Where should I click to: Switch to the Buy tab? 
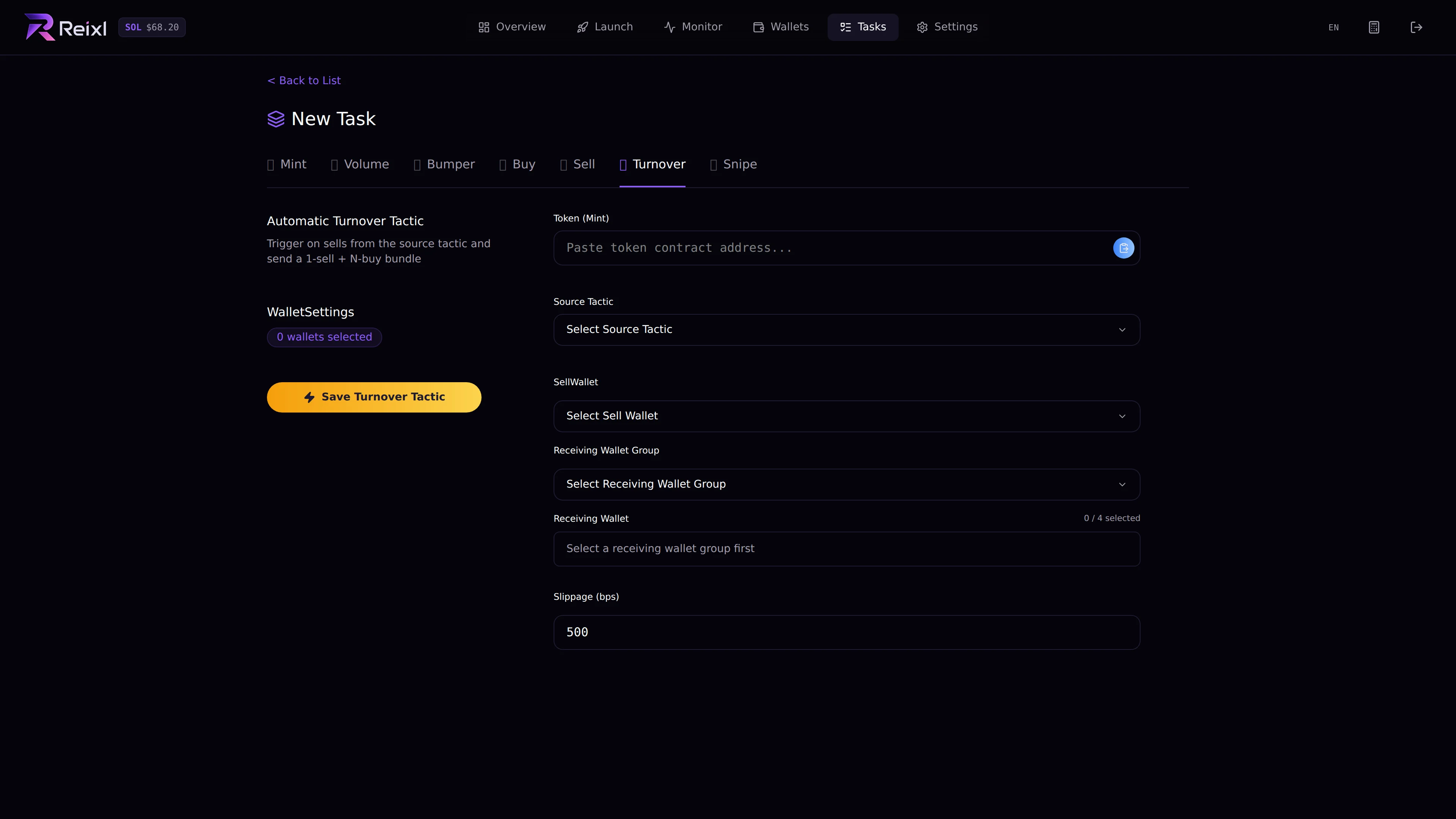[517, 165]
